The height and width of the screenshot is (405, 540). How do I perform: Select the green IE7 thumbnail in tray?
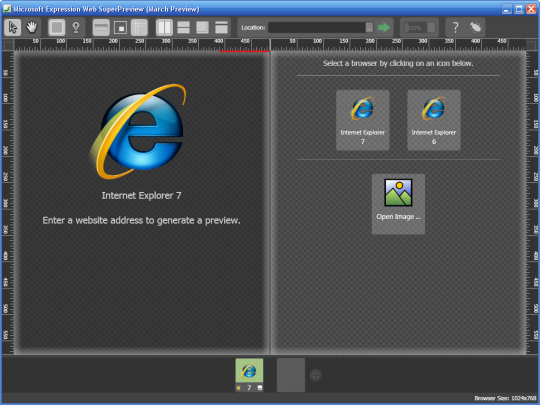[x=249, y=371]
